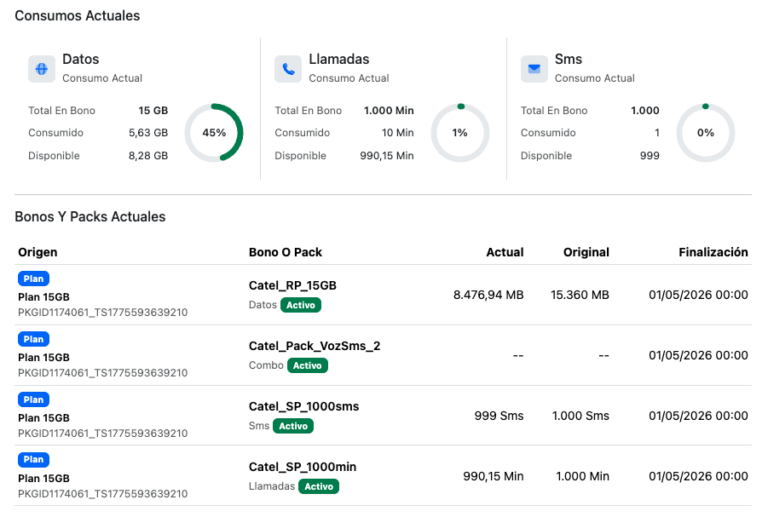The height and width of the screenshot is (517, 768).
Task: Click the Plan badge on Catel_SP_1000sms row
Action: [33, 400]
